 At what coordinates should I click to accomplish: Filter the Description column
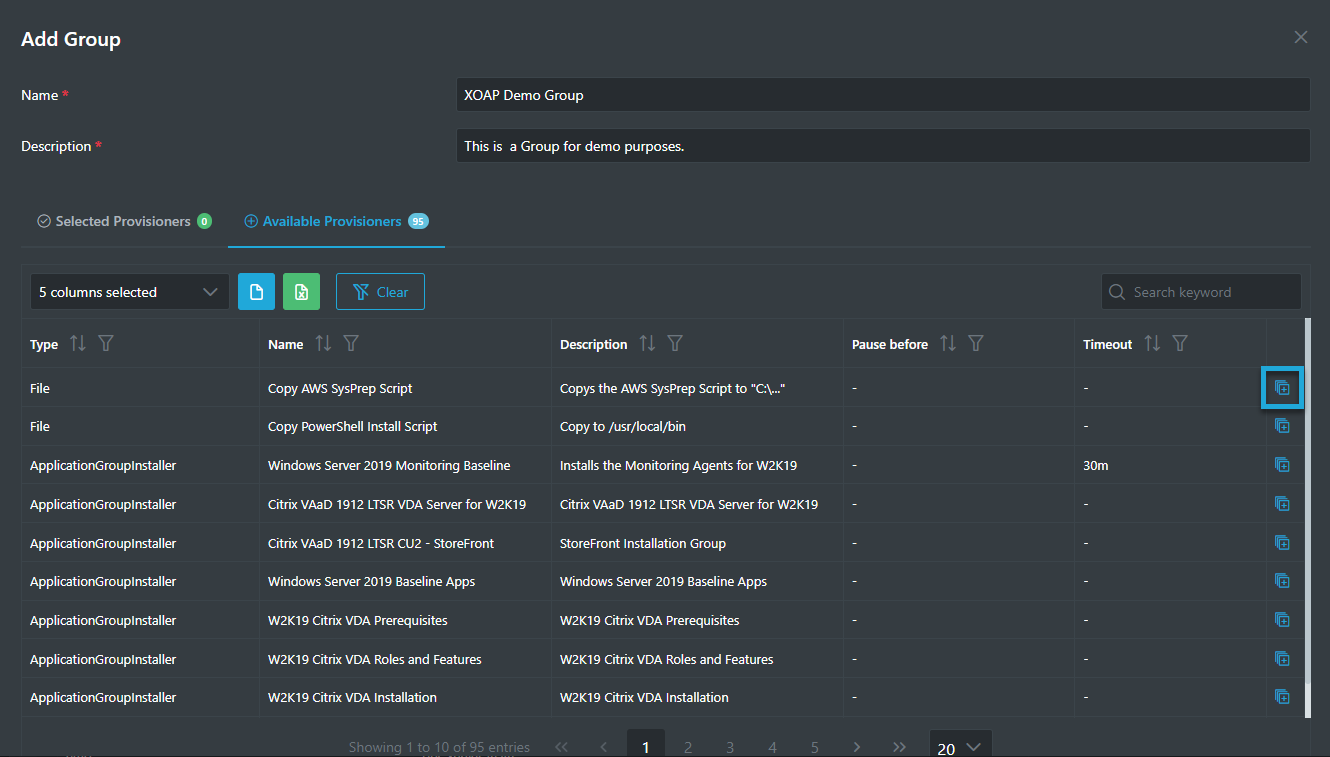(675, 344)
